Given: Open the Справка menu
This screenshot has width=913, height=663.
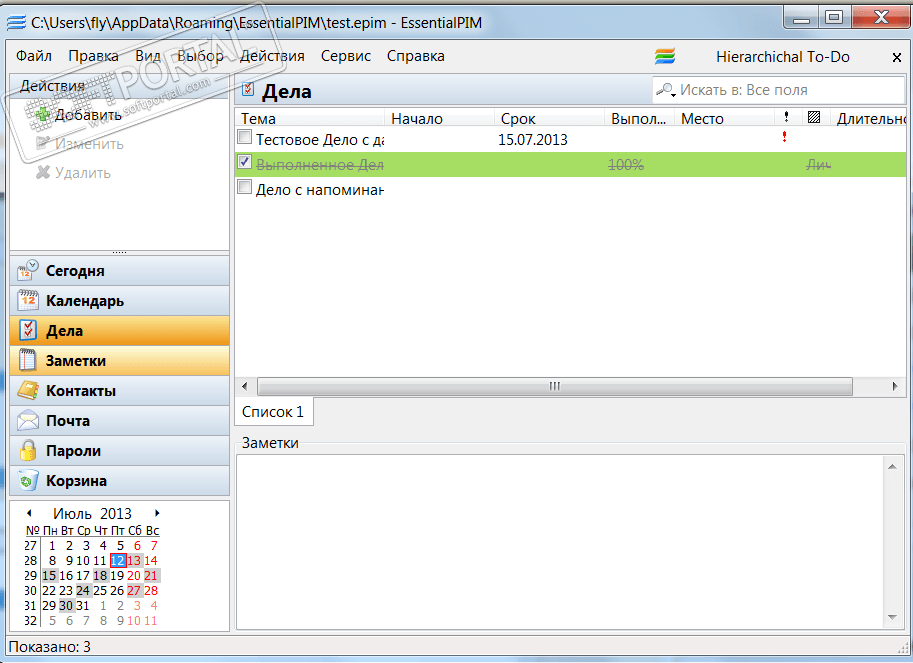Looking at the screenshot, I should (x=416, y=56).
